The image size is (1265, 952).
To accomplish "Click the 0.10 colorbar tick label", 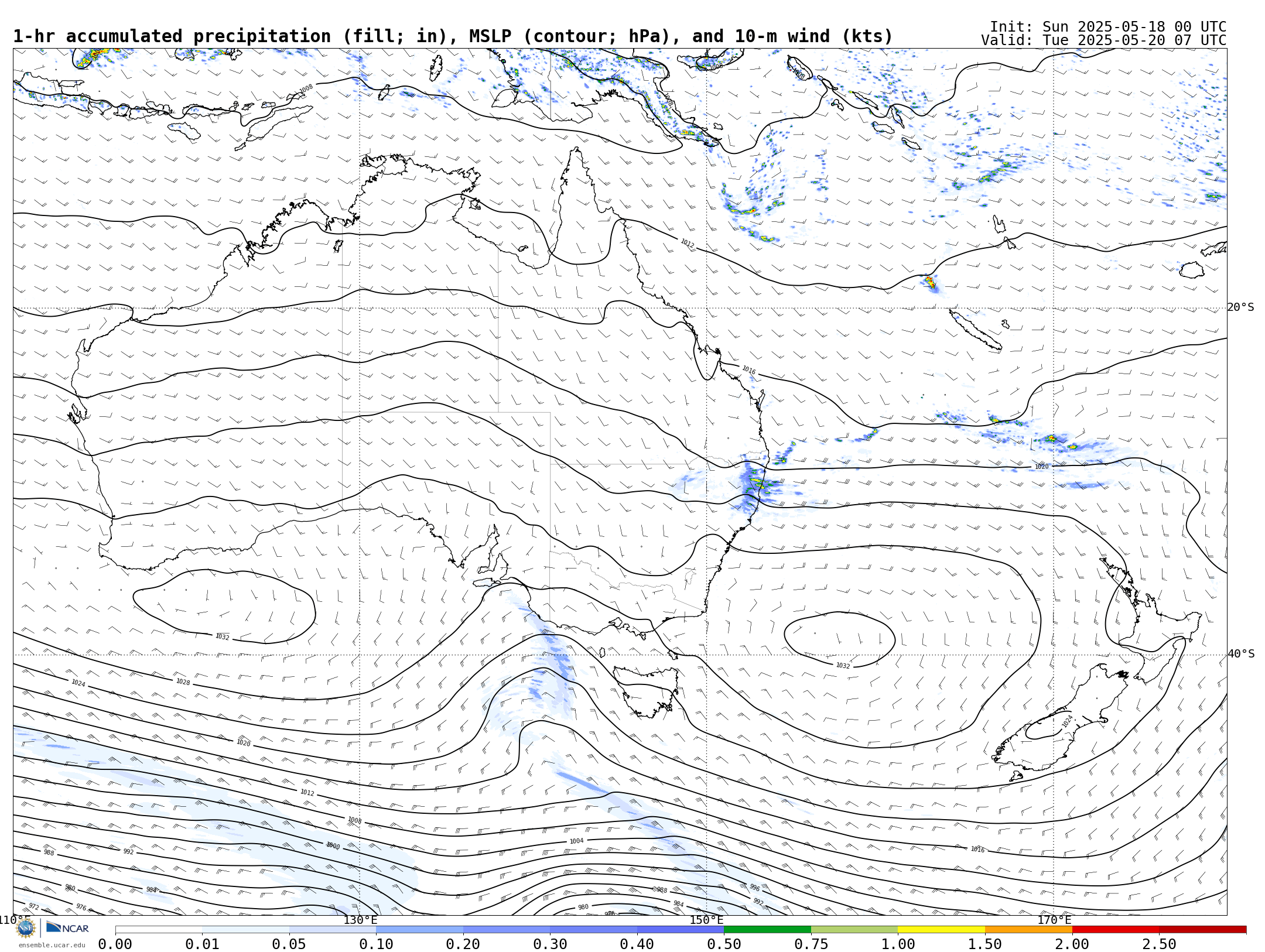I will pyautogui.click(x=376, y=944).
